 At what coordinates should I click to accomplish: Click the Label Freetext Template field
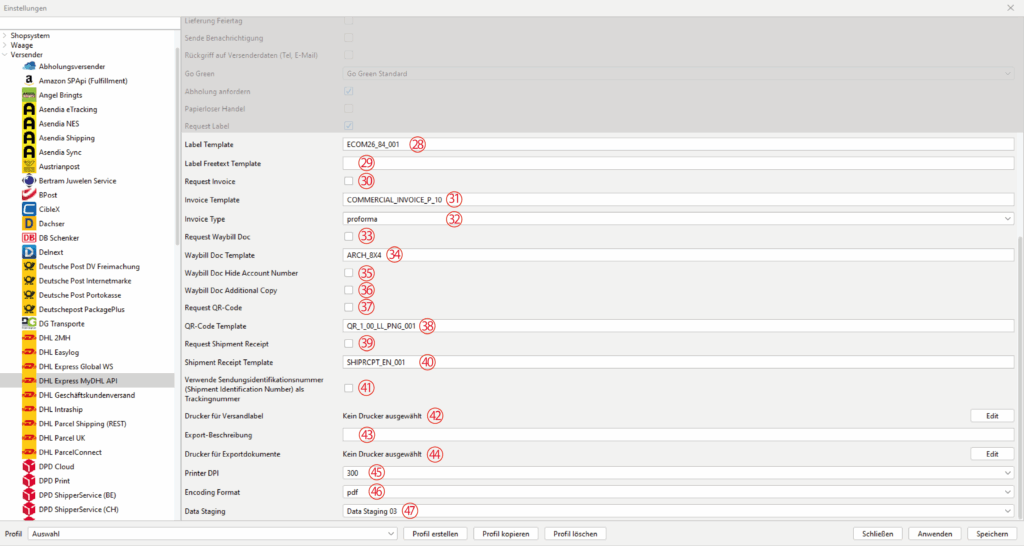pyautogui.click(x=678, y=163)
